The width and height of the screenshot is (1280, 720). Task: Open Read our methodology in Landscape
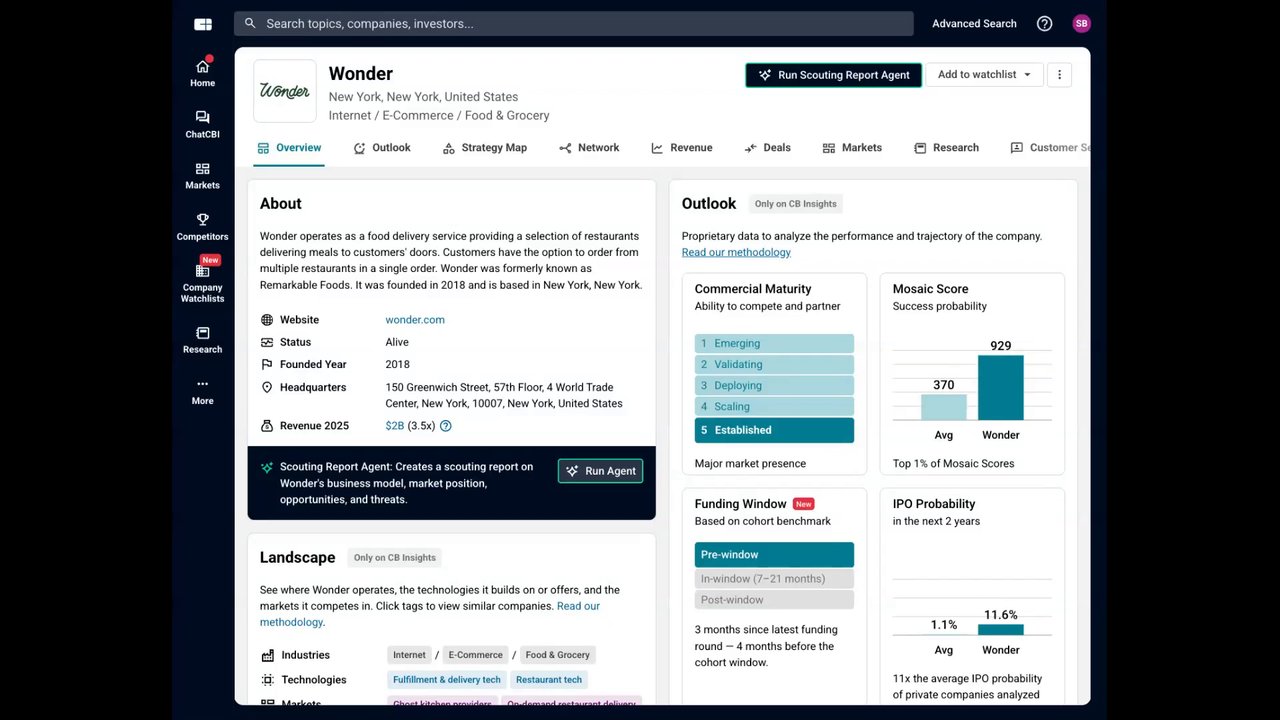tap(578, 606)
